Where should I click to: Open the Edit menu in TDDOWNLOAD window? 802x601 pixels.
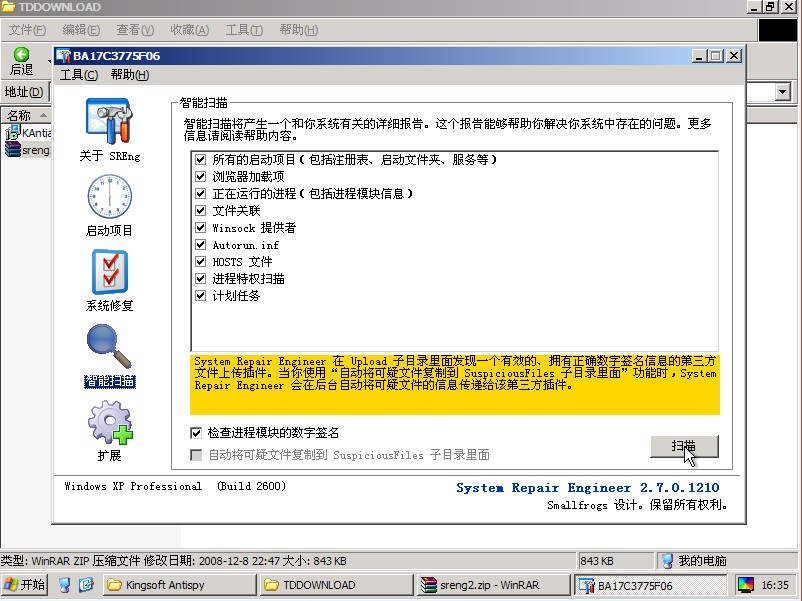click(x=81, y=30)
